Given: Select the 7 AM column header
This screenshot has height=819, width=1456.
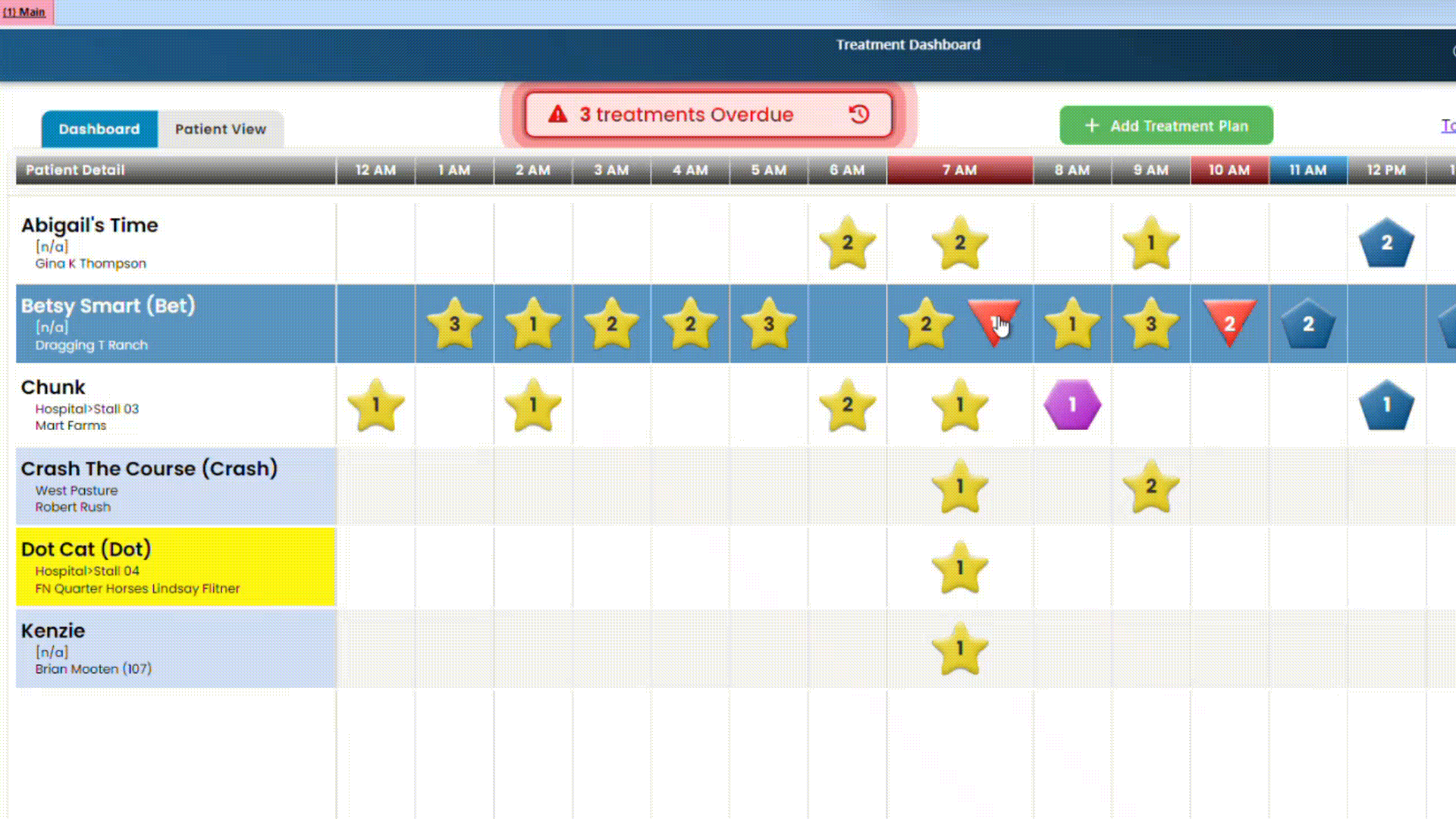Looking at the screenshot, I should click(x=959, y=170).
